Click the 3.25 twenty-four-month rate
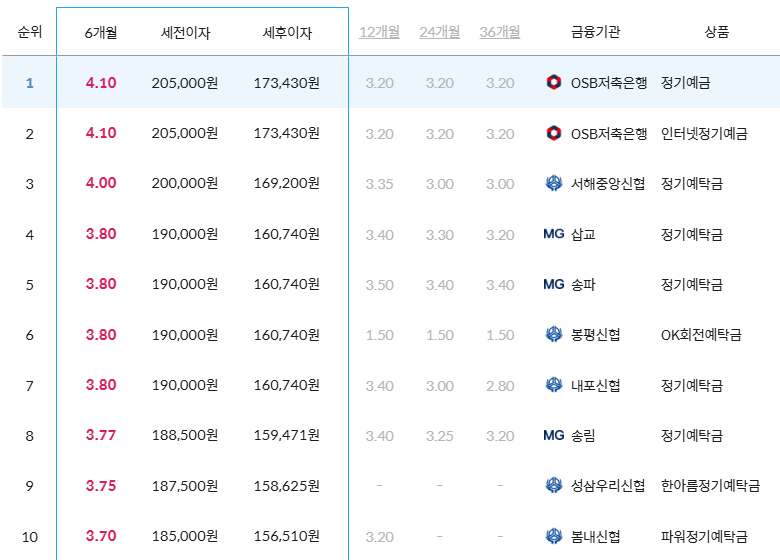 [440, 436]
